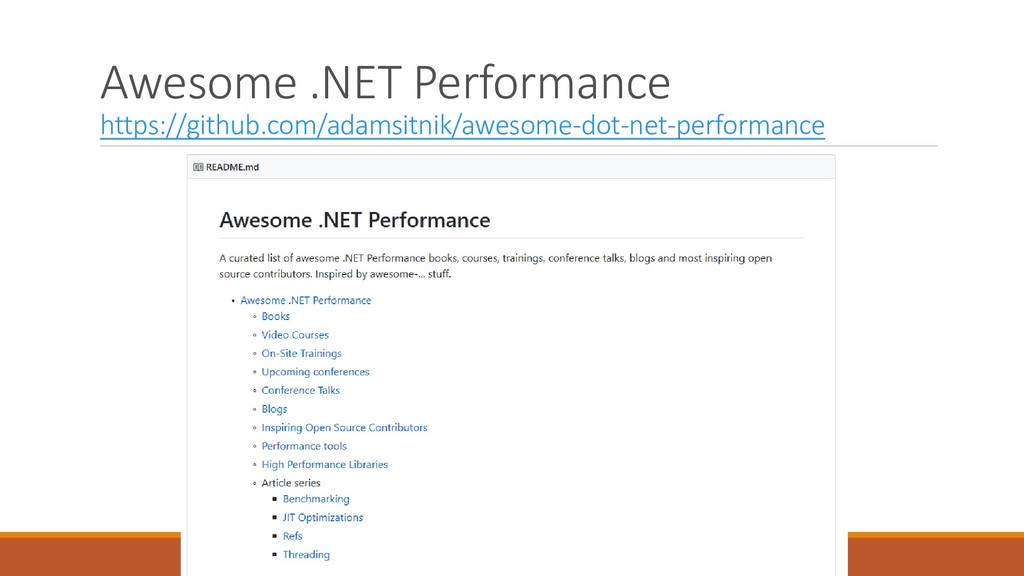Click the Article series list item
Screen dimensions: 1024x576
291,483
